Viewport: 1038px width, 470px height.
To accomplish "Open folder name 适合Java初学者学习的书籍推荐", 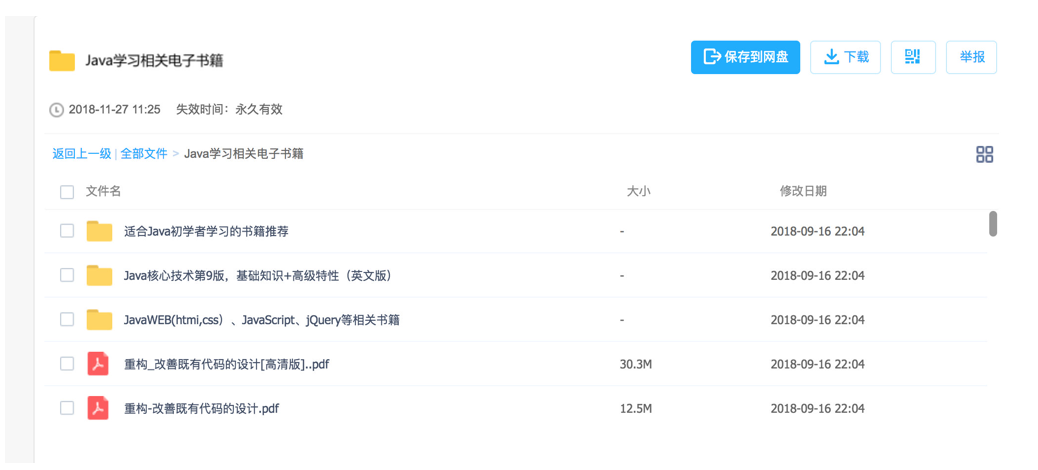I will click(x=206, y=232).
